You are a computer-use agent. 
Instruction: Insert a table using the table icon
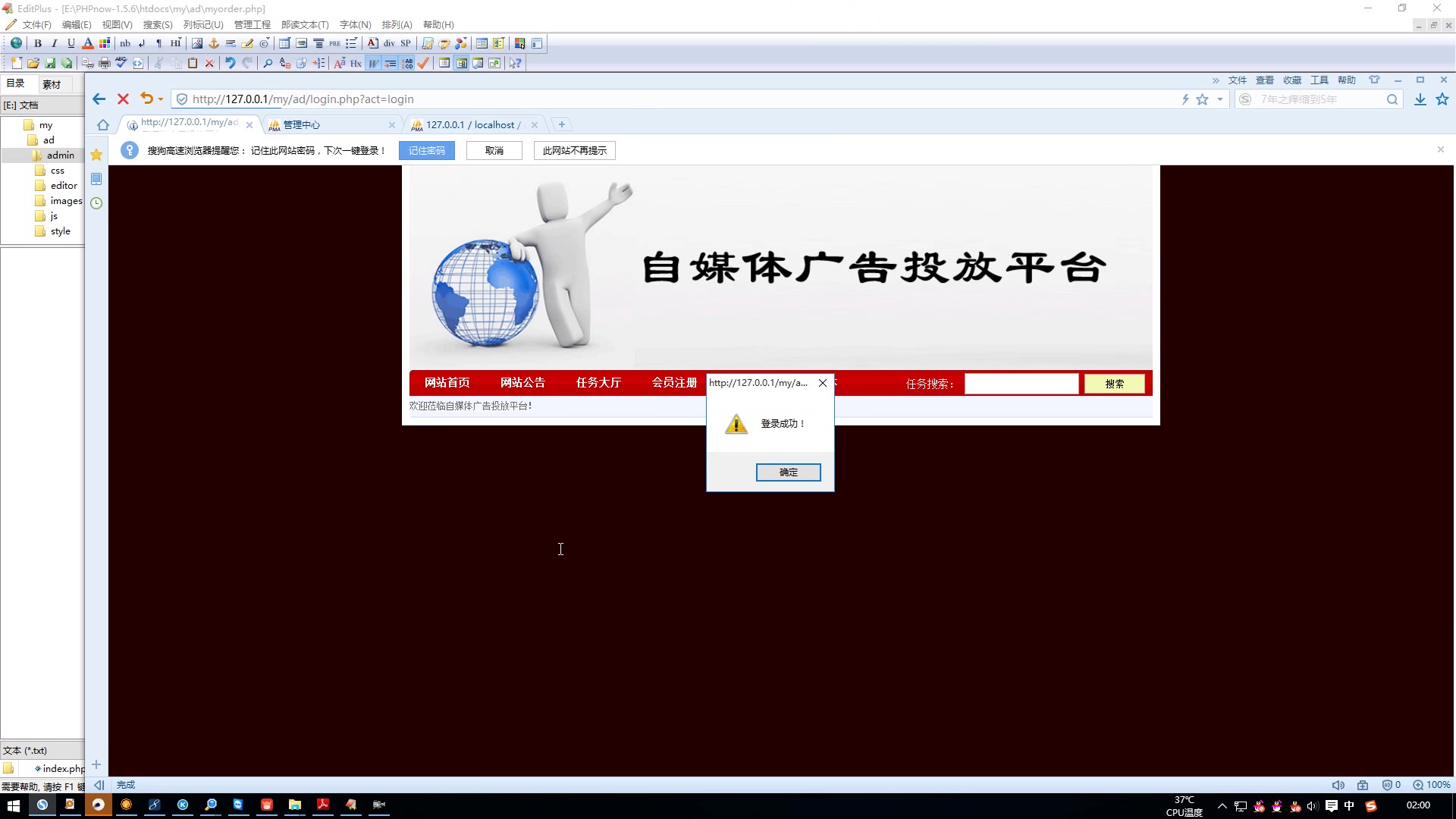tap(284, 43)
